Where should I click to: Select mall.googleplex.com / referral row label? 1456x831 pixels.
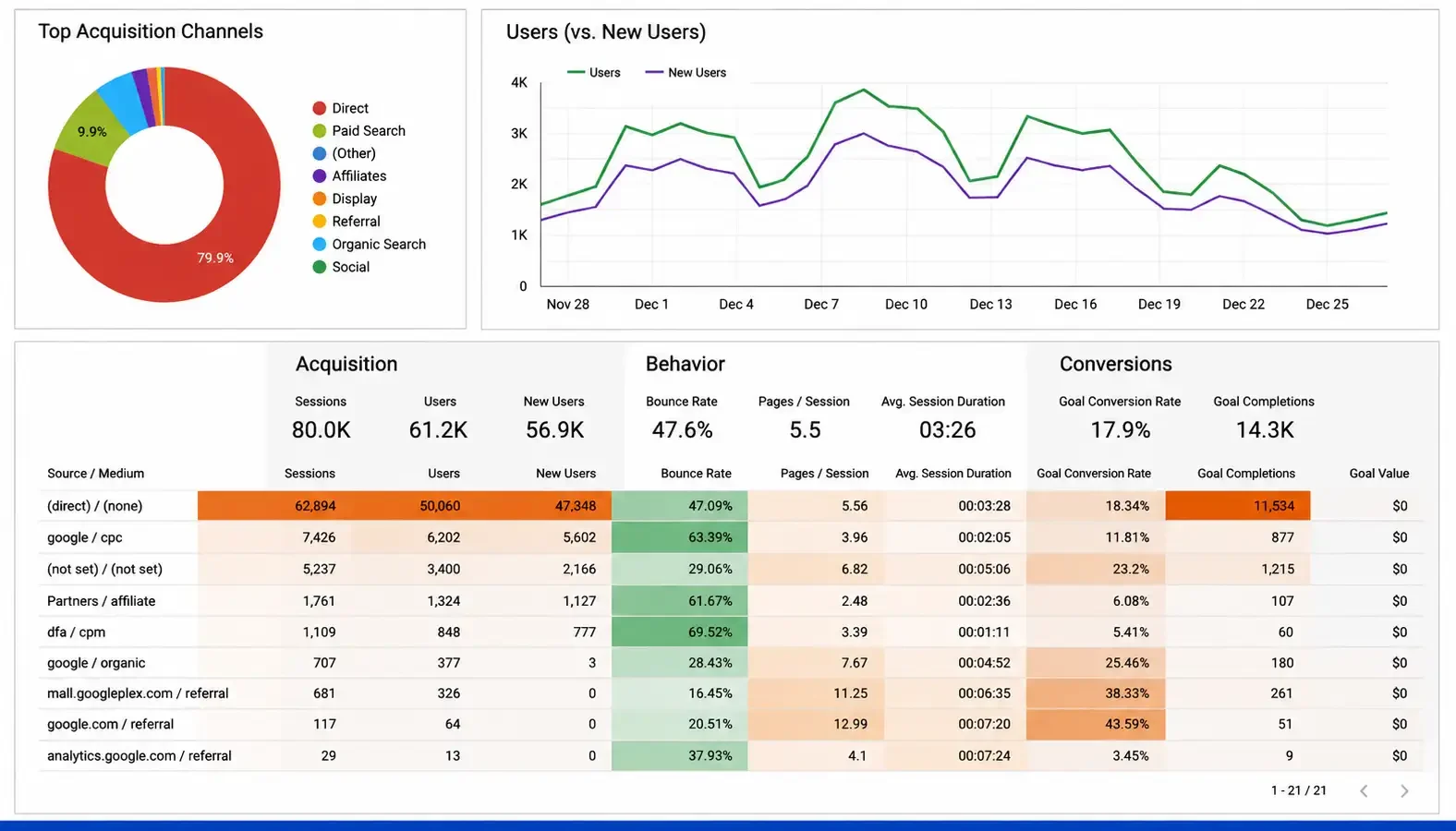[x=138, y=693]
